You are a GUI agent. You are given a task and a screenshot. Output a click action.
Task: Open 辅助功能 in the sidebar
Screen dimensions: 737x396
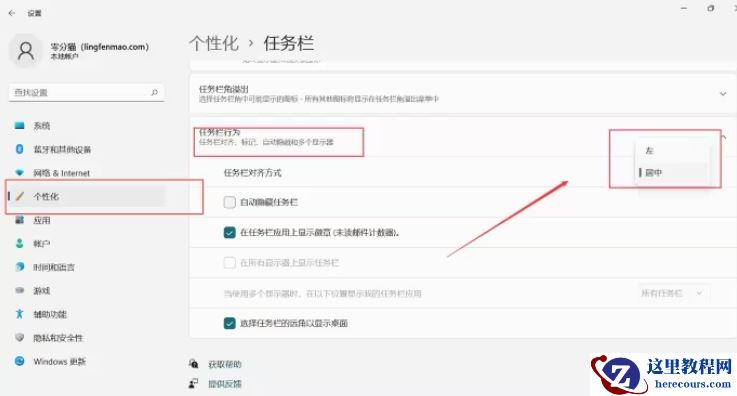pyautogui.click(x=50, y=314)
